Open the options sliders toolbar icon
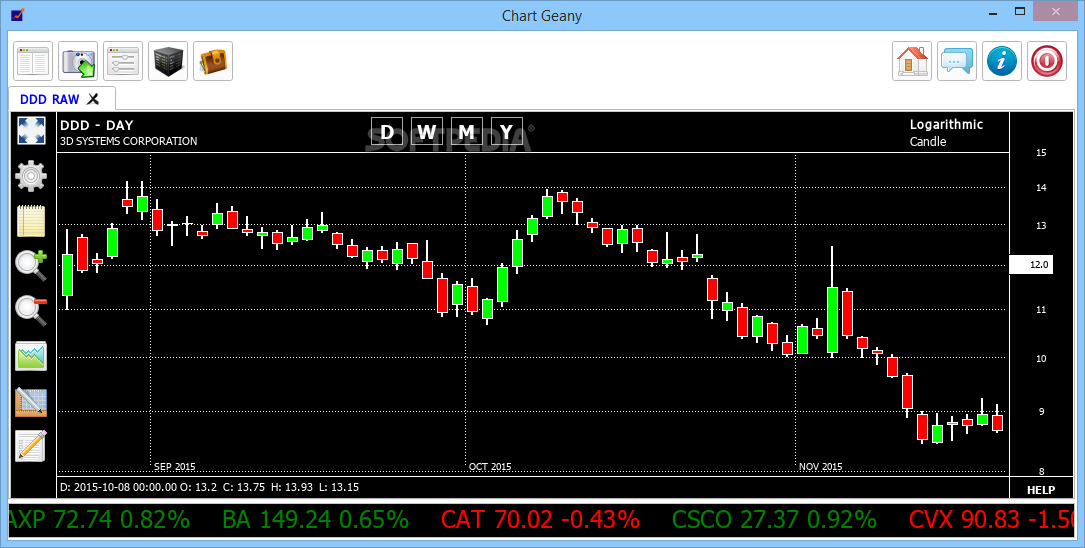The width and height of the screenshot is (1085, 548). click(x=122, y=61)
